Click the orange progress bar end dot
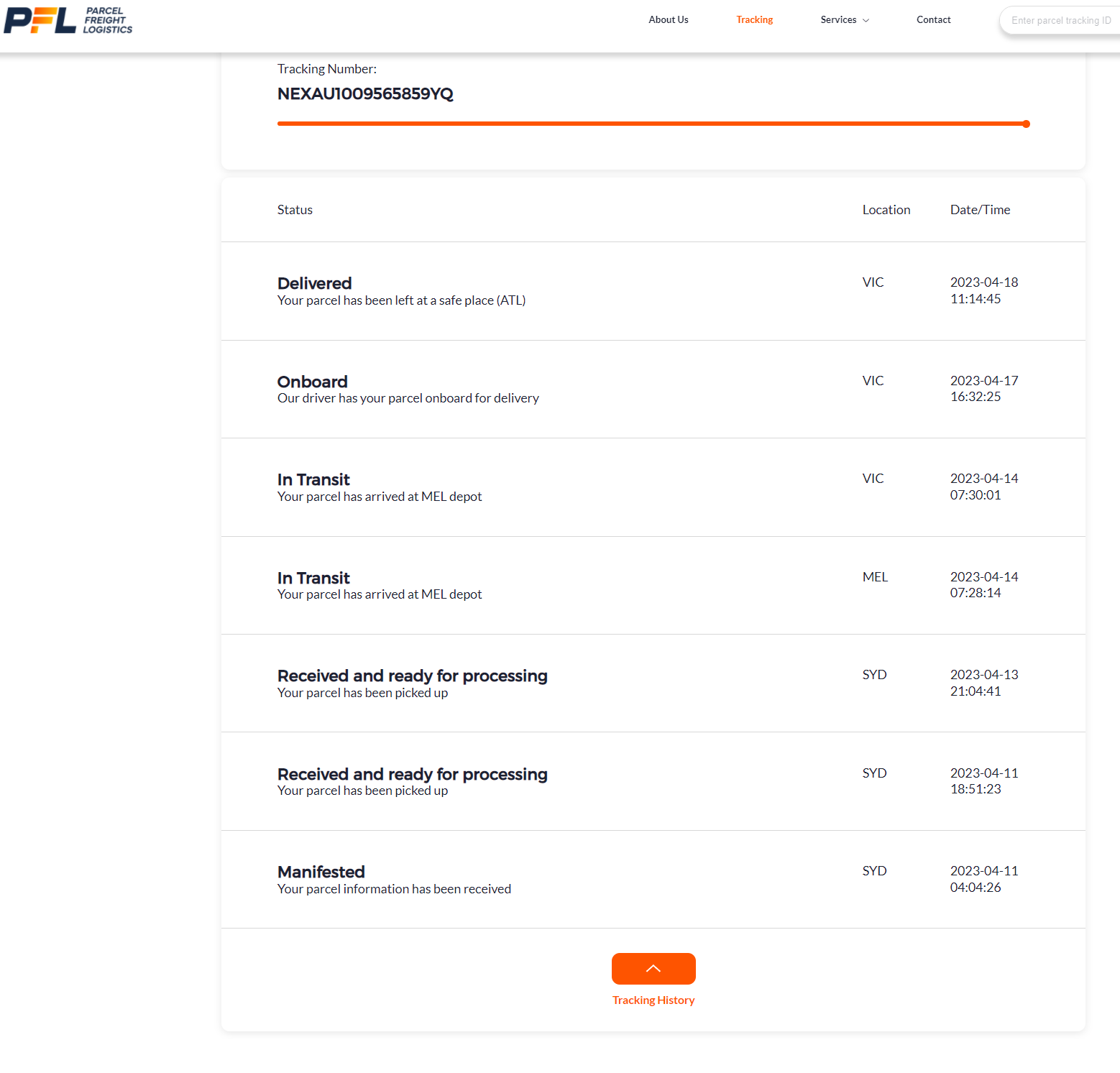The width and height of the screenshot is (1120, 1073). click(1026, 124)
